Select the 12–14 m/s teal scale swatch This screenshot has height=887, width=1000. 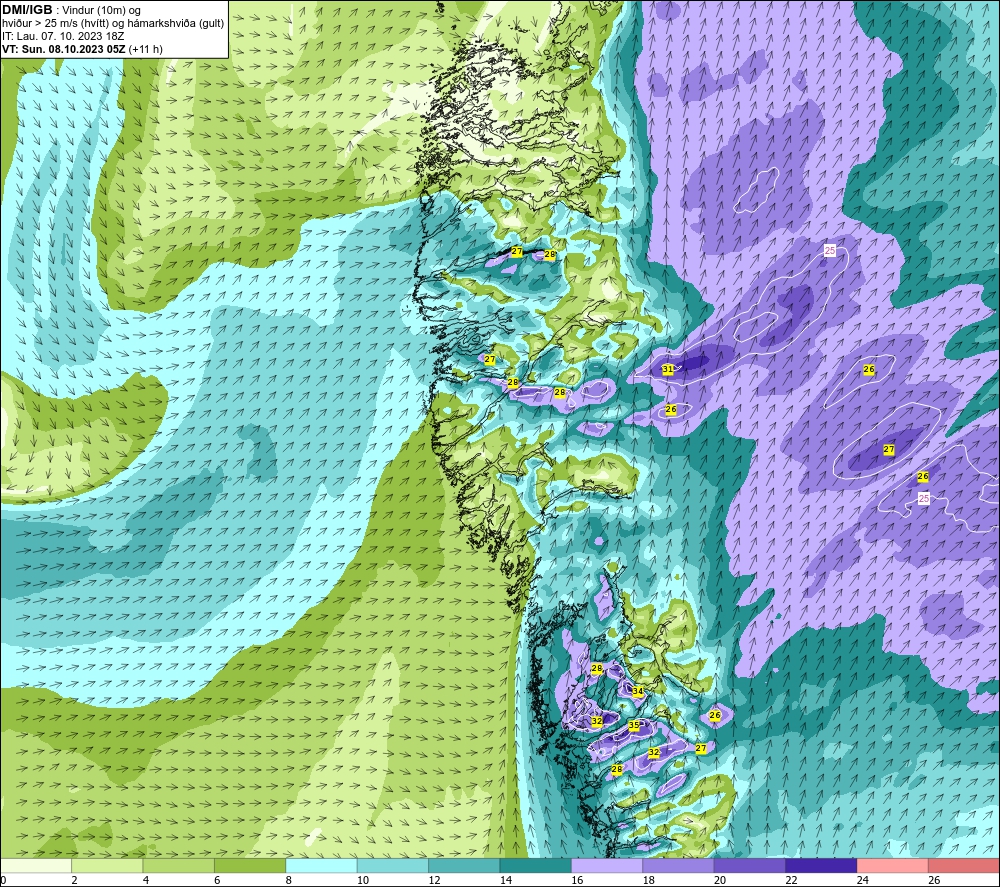464,866
